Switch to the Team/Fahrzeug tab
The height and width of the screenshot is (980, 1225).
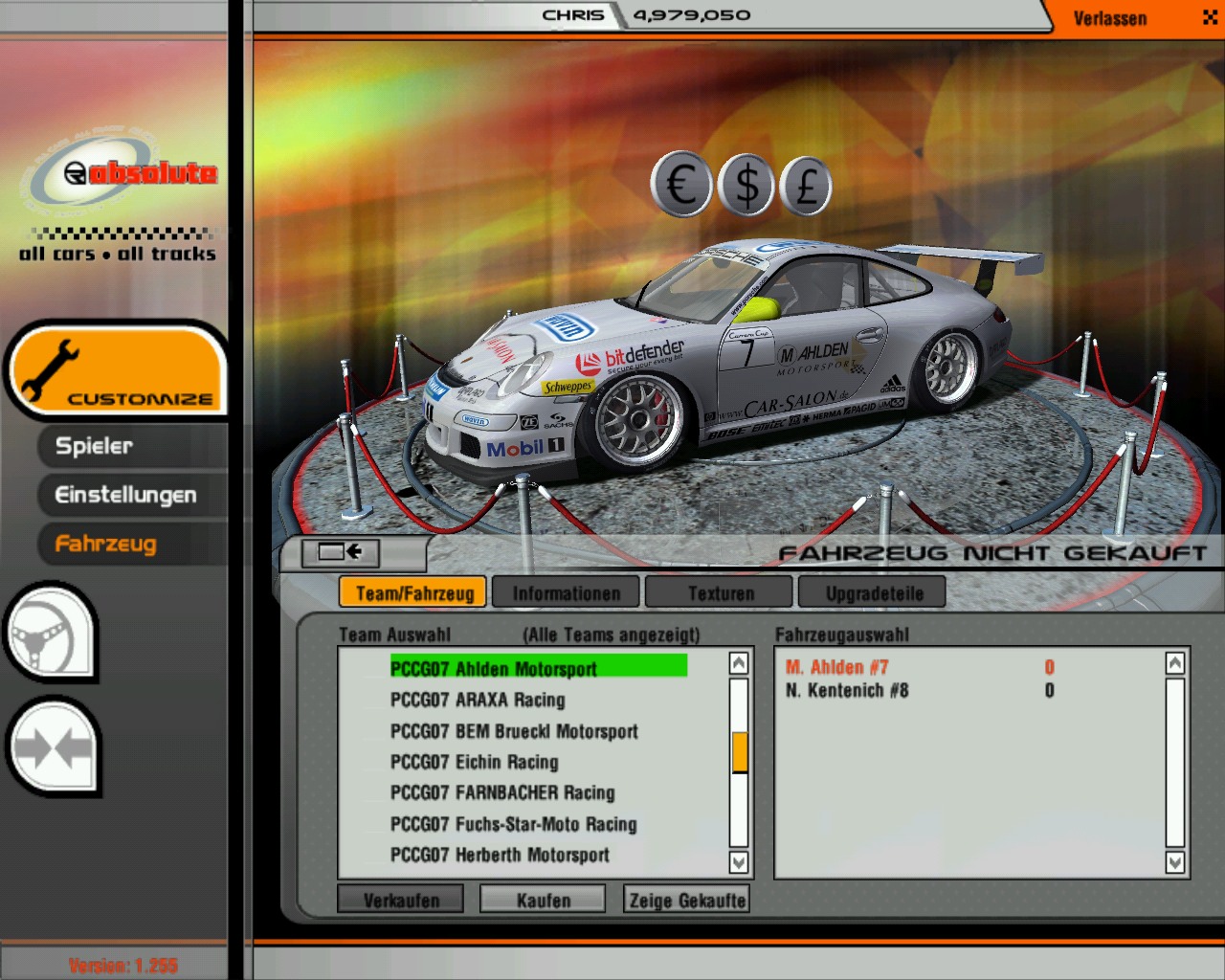(414, 593)
